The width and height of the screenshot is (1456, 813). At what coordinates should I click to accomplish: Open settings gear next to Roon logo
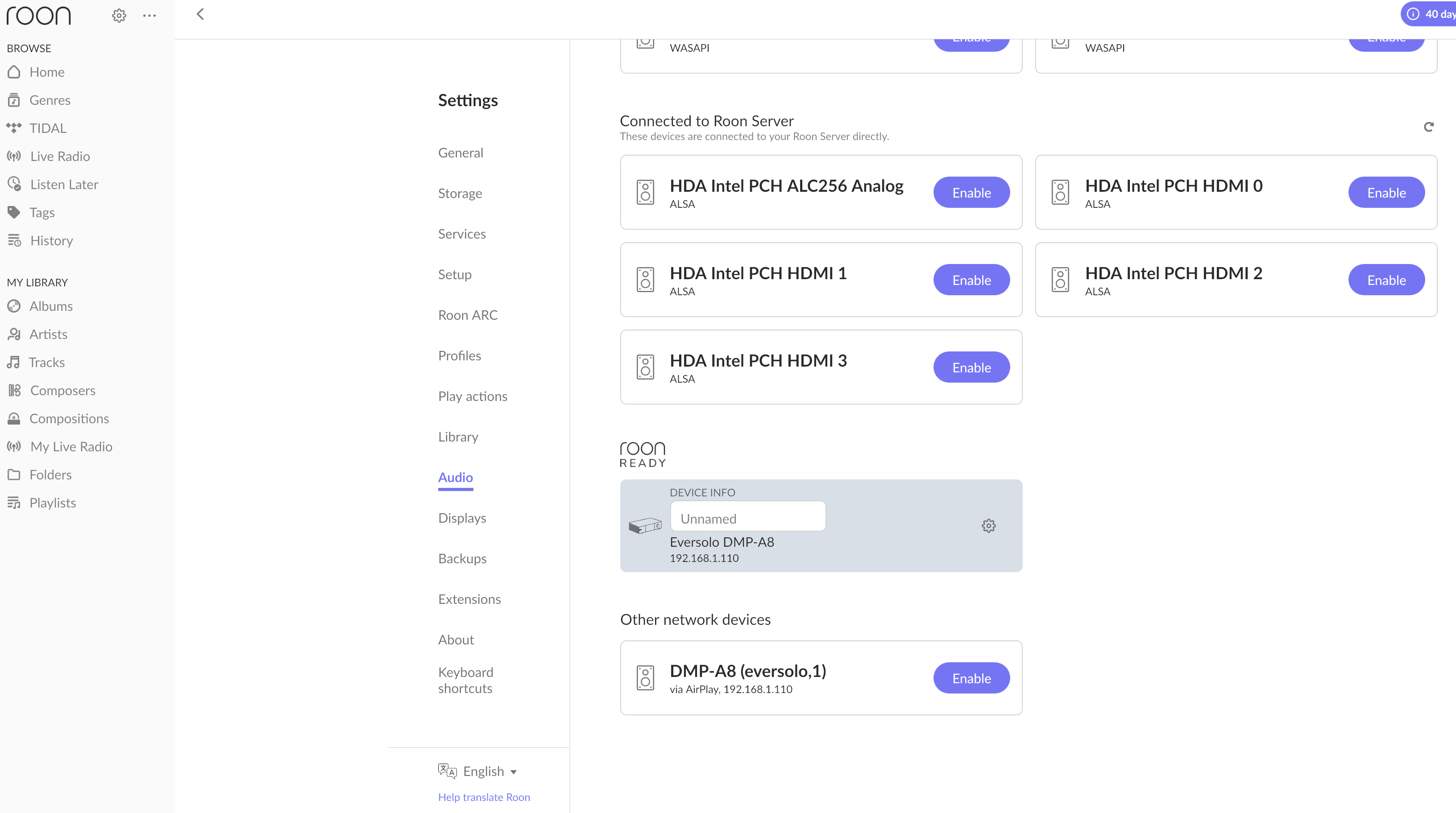pos(119,15)
